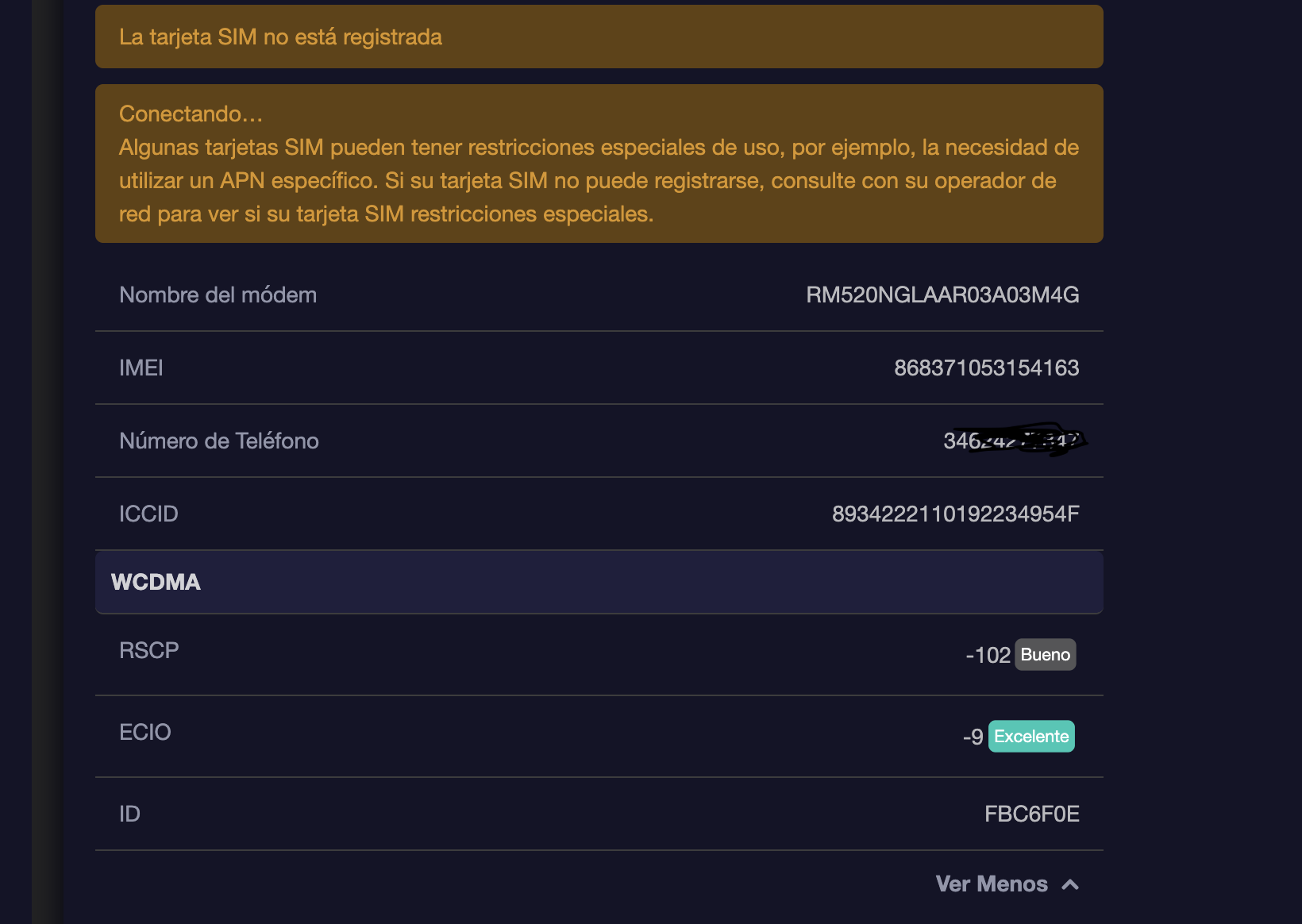
Task: Click the SIM no registrada warning banner
Action: 599,37
